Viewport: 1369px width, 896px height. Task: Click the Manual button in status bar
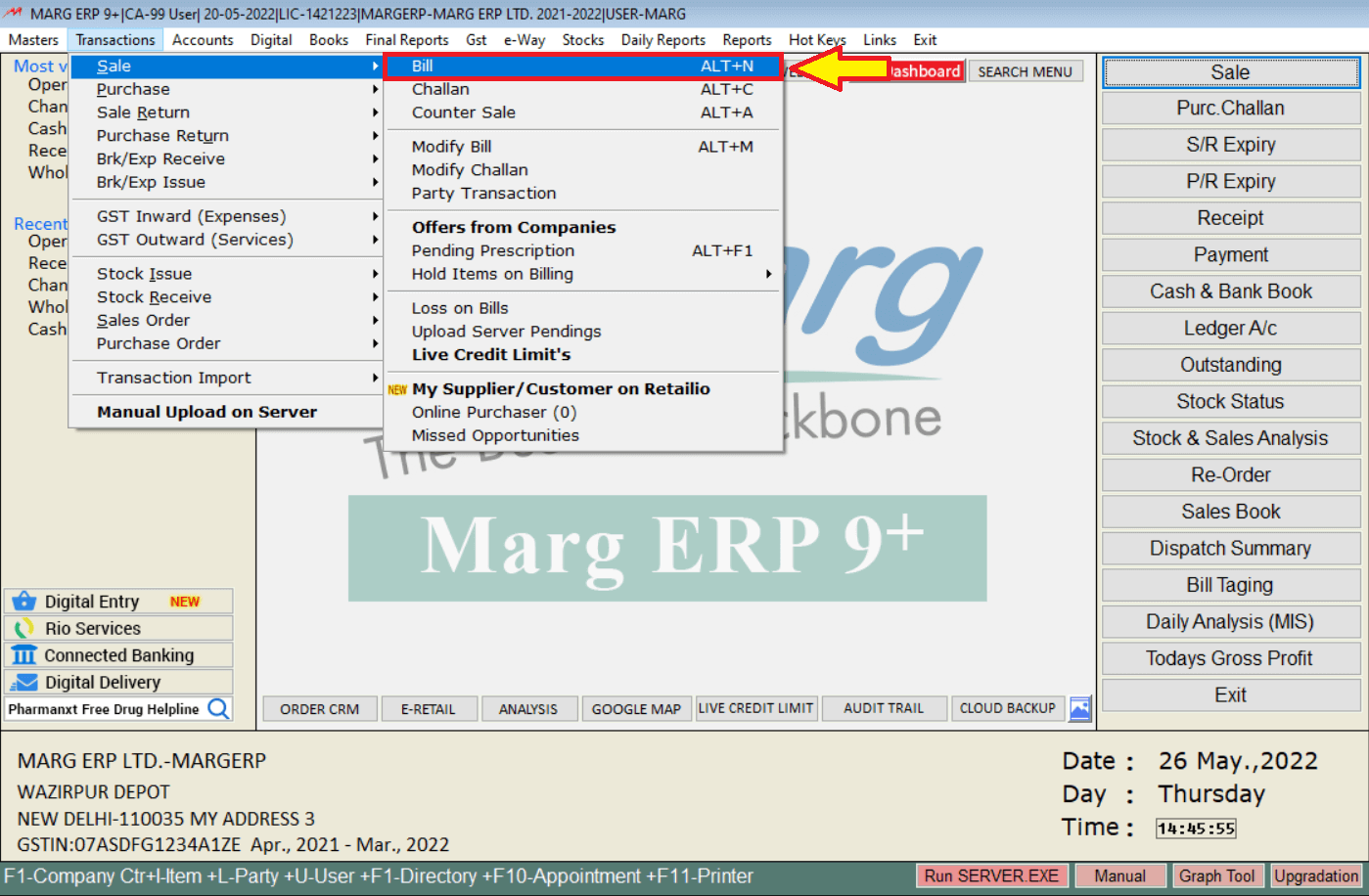click(1119, 876)
